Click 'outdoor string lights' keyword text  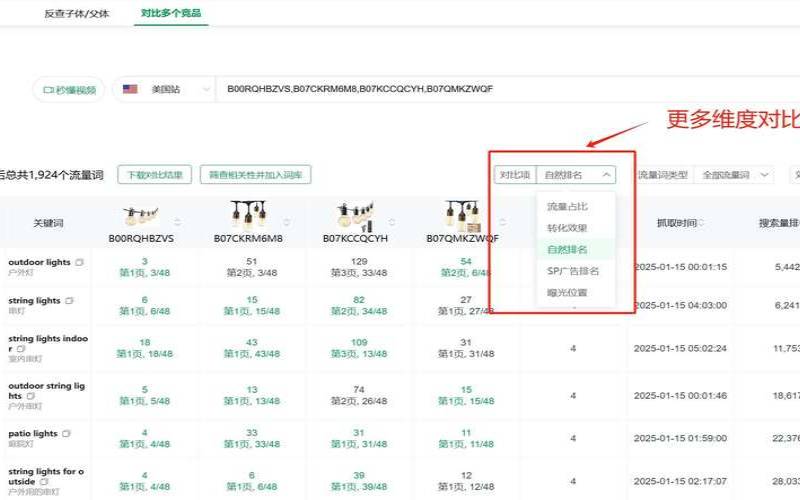[46, 391]
